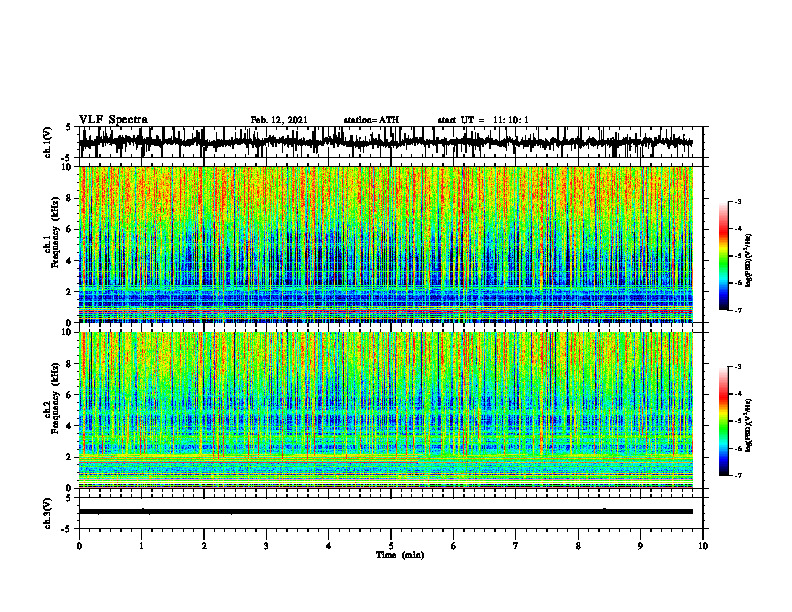Click the "ch.2 Frequency (kHz)" axis label
792x612 pixels.
pyautogui.click(x=51, y=398)
